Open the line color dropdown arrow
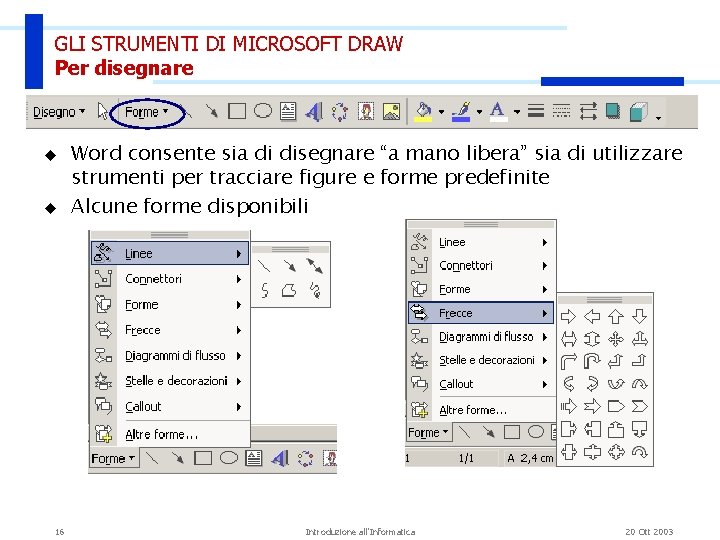The image size is (720, 540). coord(479,112)
